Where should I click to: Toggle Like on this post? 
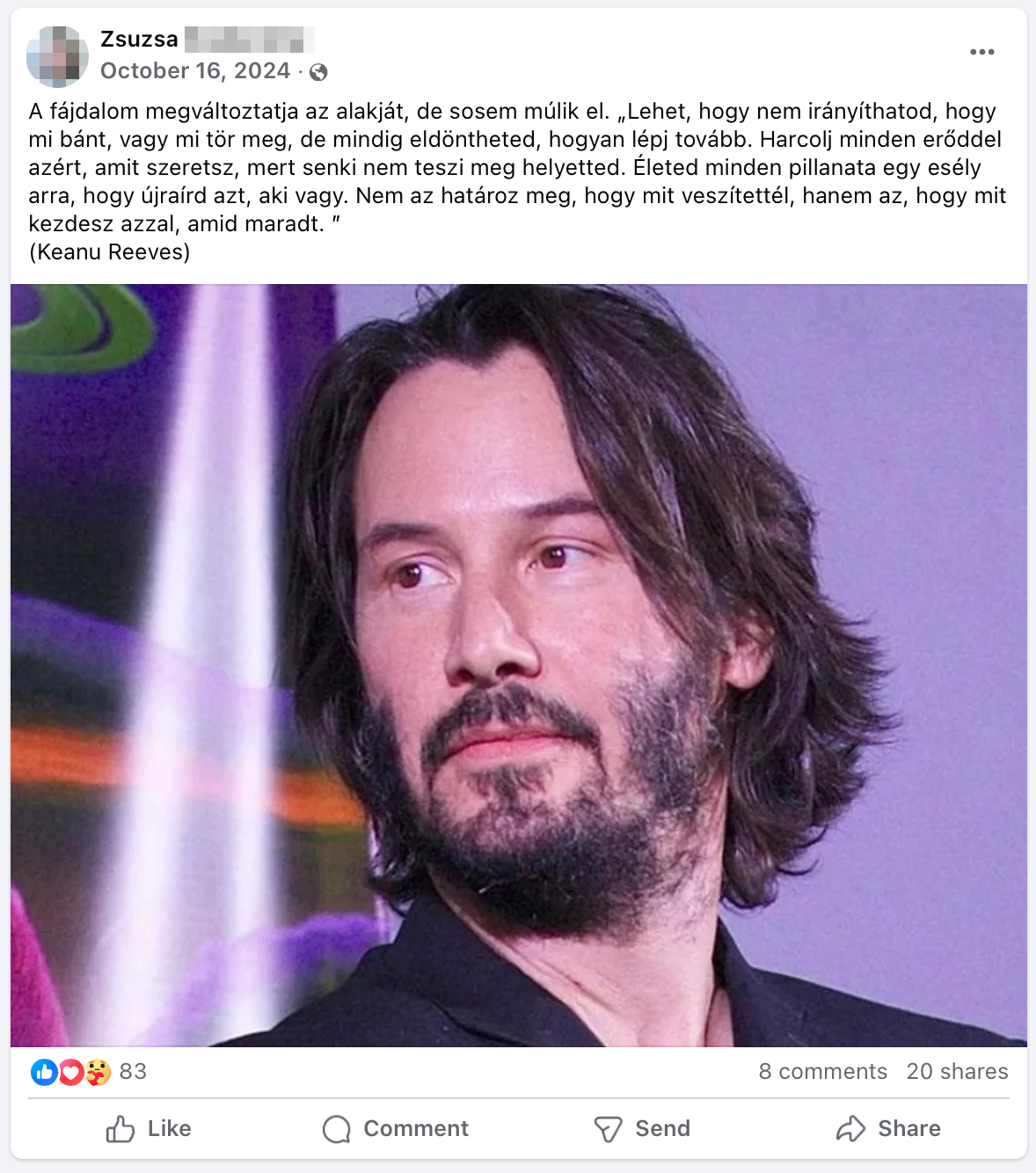(x=149, y=1129)
